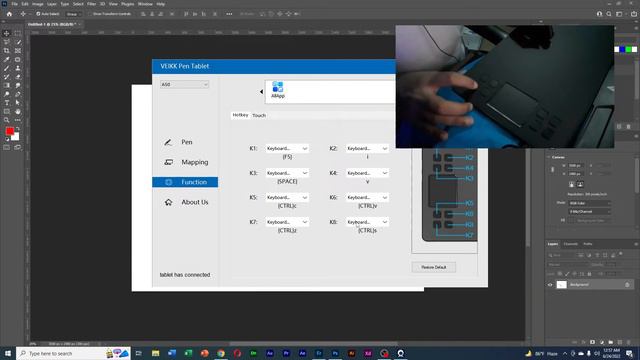Select the Crop tool
Image resolution: width=640 pixels, height=360 pixels.
coord(7,51)
